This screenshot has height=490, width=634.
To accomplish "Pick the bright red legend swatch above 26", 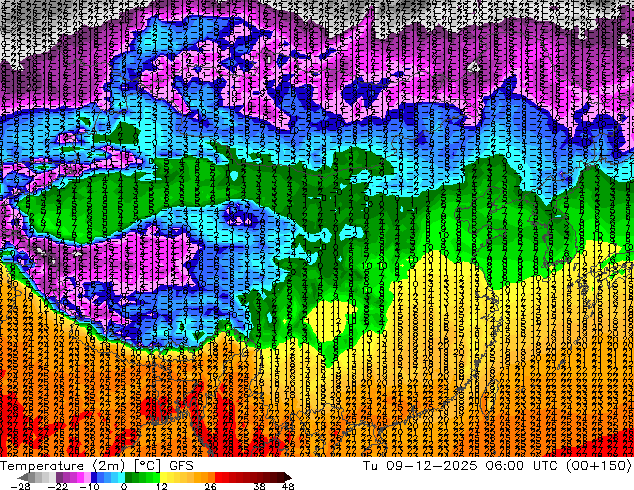I will (218, 477).
